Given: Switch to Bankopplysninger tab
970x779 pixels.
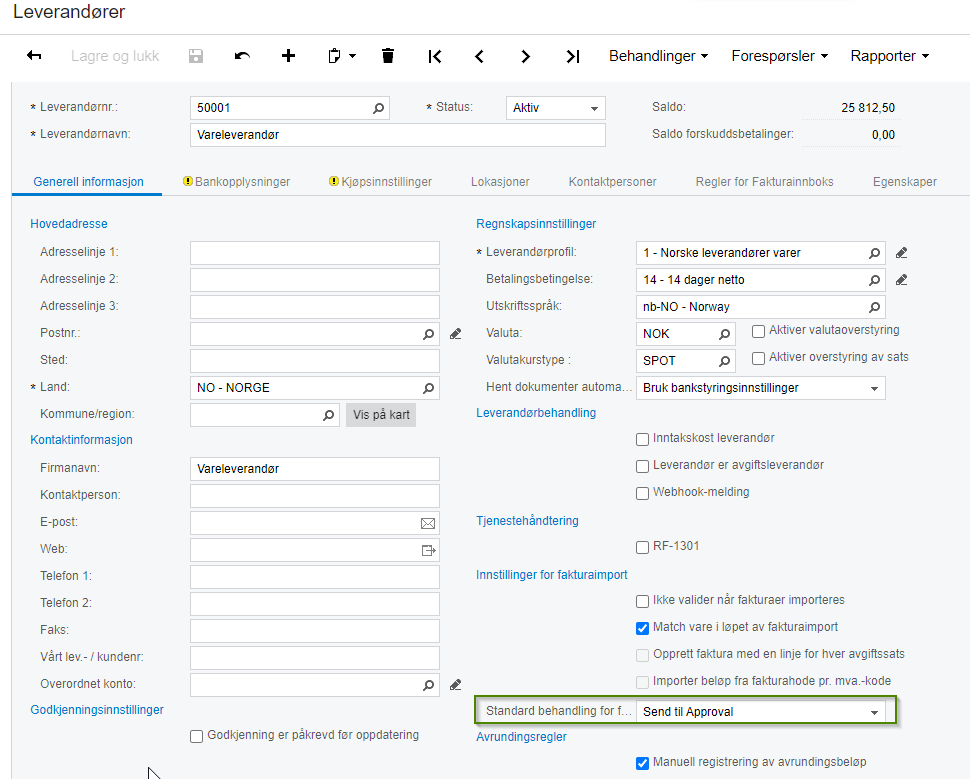Looking at the screenshot, I should [x=236, y=182].
